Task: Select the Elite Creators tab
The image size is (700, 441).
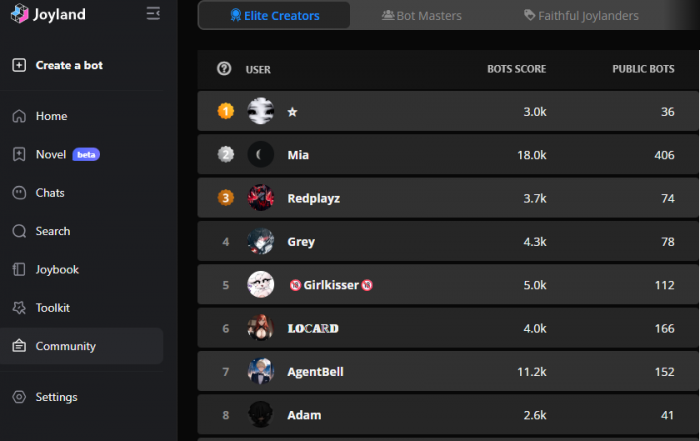Action: pyautogui.click(x=274, y=16)
